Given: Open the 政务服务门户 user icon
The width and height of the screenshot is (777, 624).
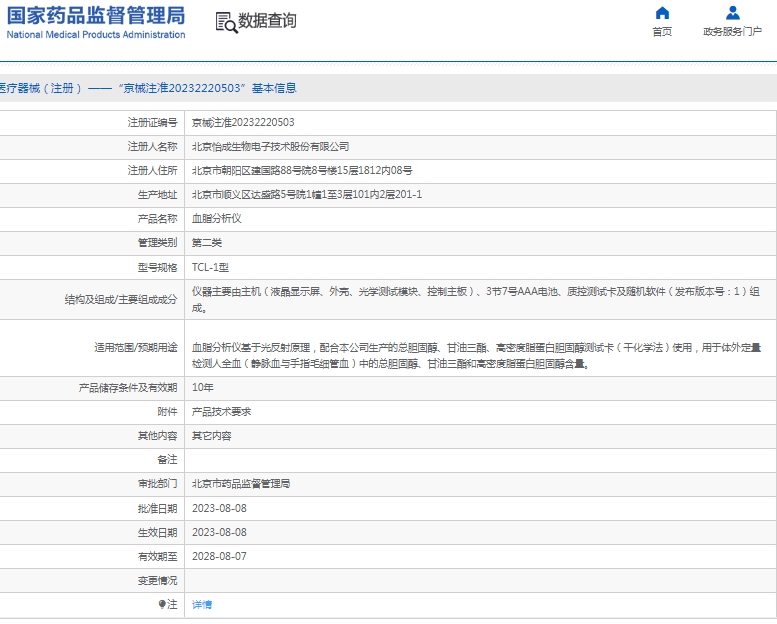Looking at the screenshot, I should pos(732,13).
